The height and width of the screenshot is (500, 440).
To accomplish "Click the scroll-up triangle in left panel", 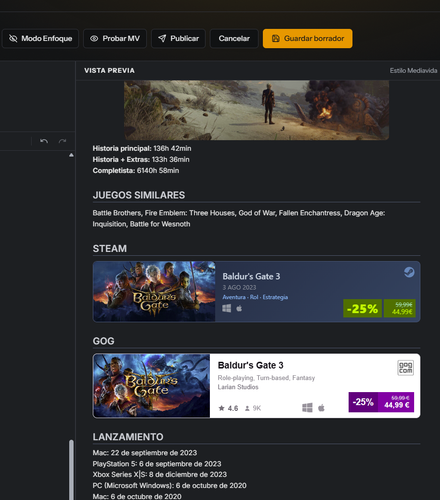I will pyautogui.click(x=71, y=155).
